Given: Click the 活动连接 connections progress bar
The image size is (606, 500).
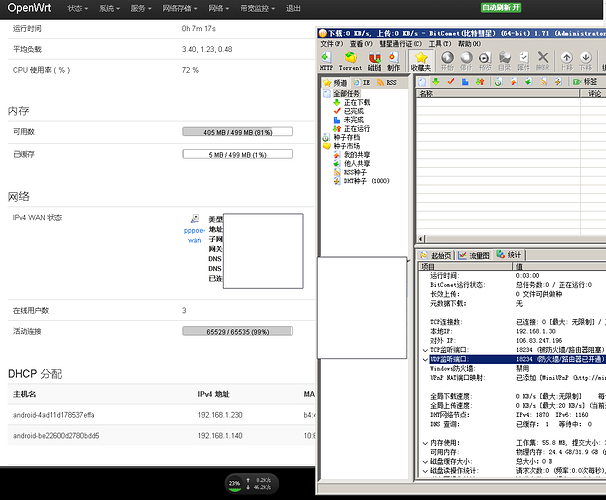Looking at the screenshot, I should [237, 331].
